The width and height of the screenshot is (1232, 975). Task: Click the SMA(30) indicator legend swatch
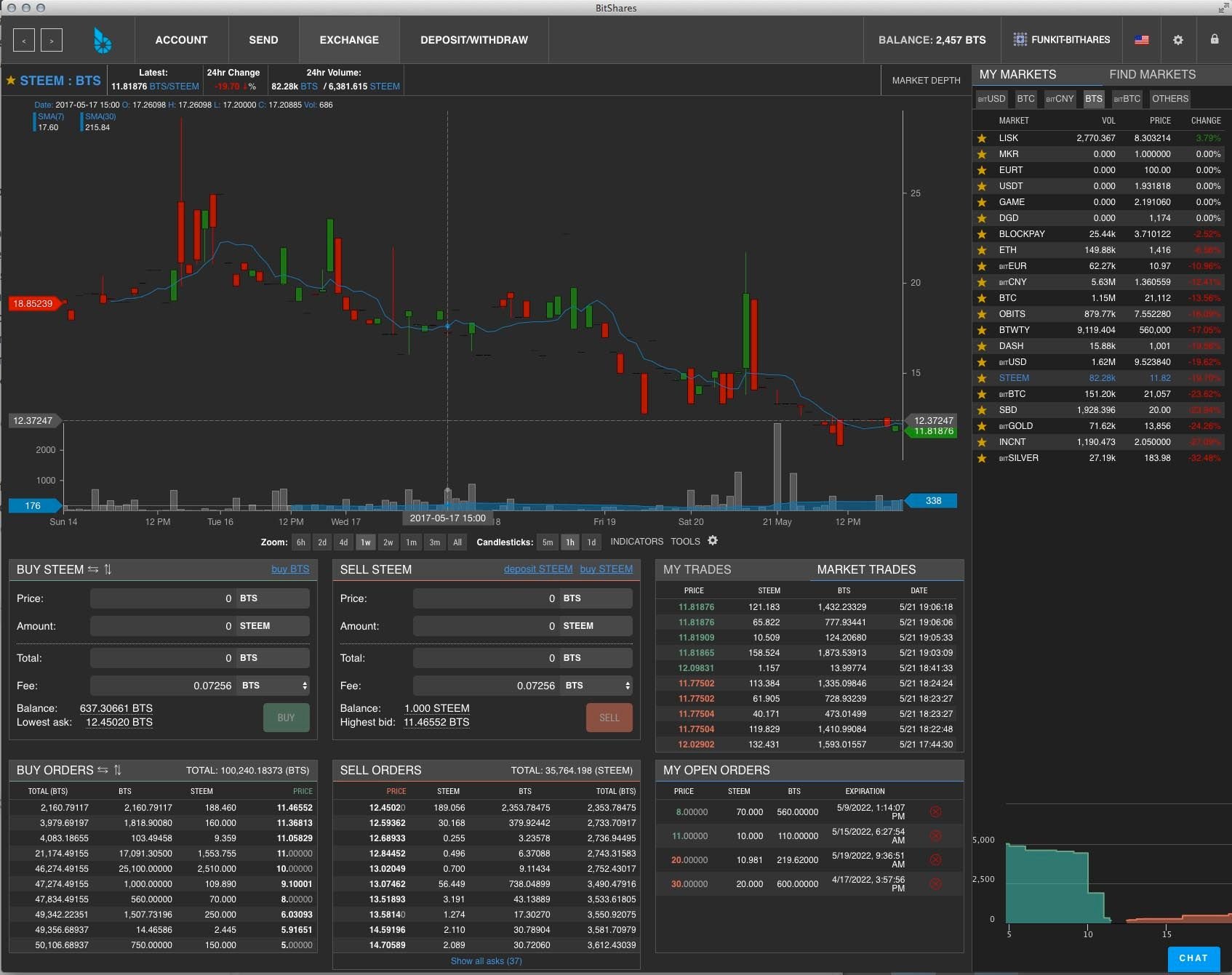pyautogui.click(x=81, y=121)
